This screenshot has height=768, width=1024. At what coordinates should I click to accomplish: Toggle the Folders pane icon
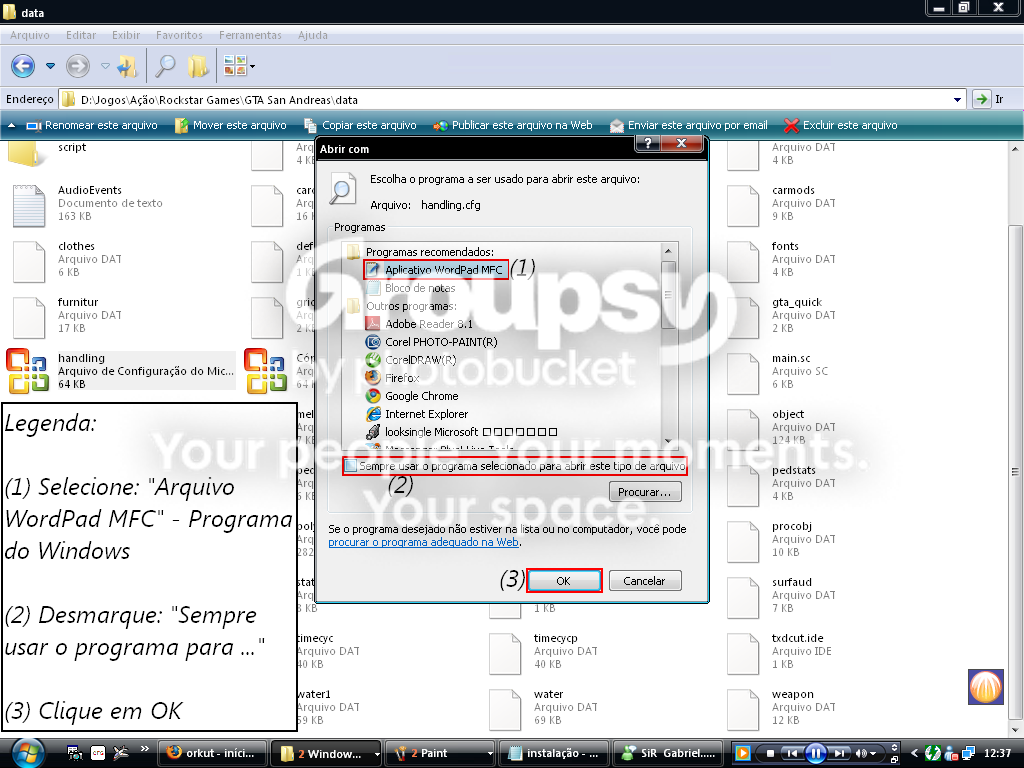click(198, 66)
